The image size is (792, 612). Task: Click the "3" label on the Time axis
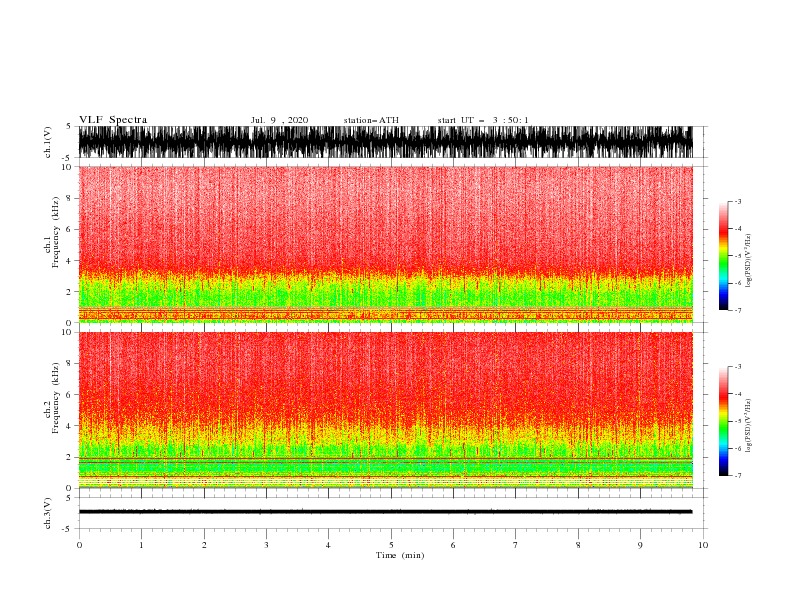(x=266, y=545)
